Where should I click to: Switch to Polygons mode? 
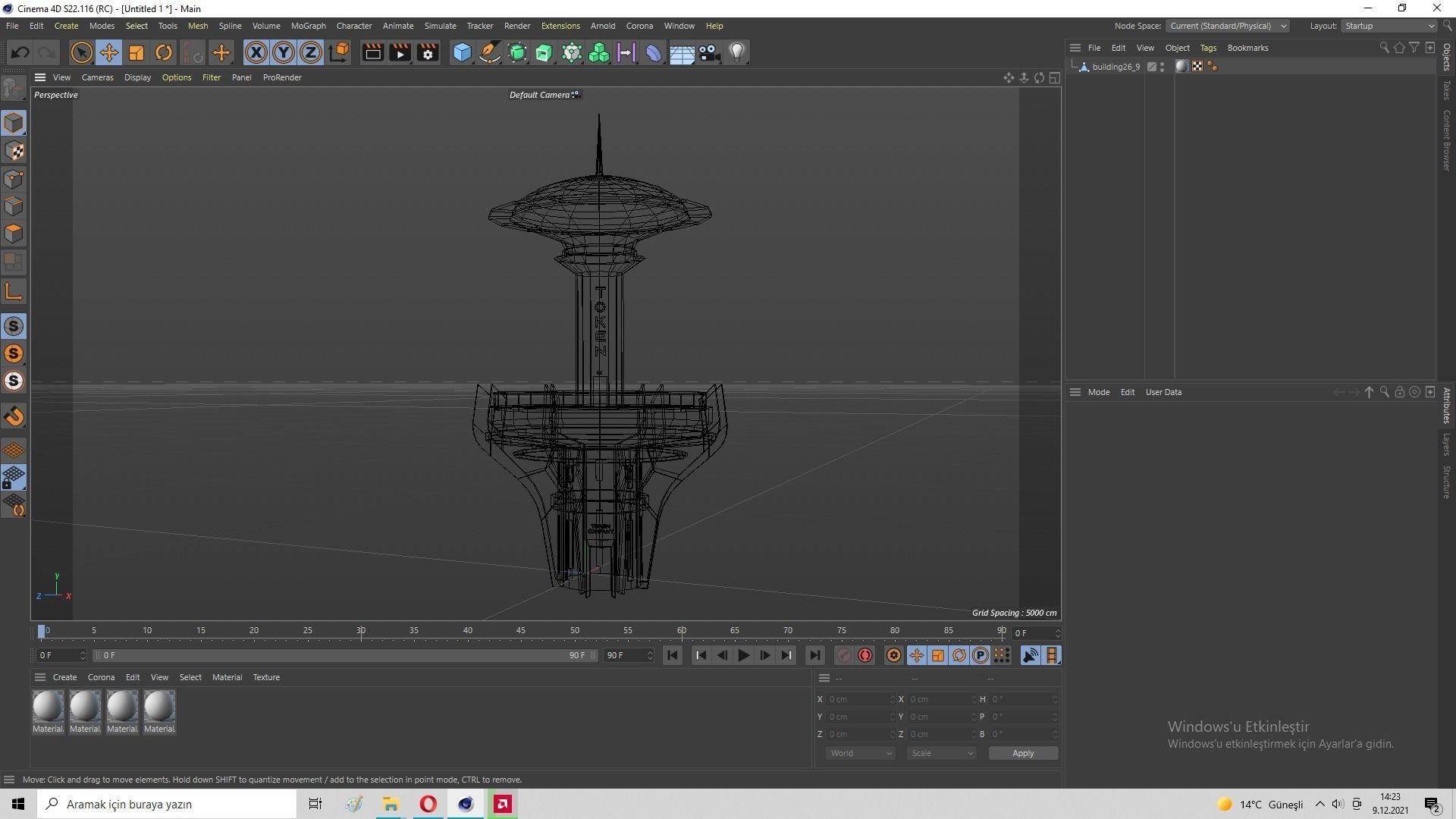(14, 234)
